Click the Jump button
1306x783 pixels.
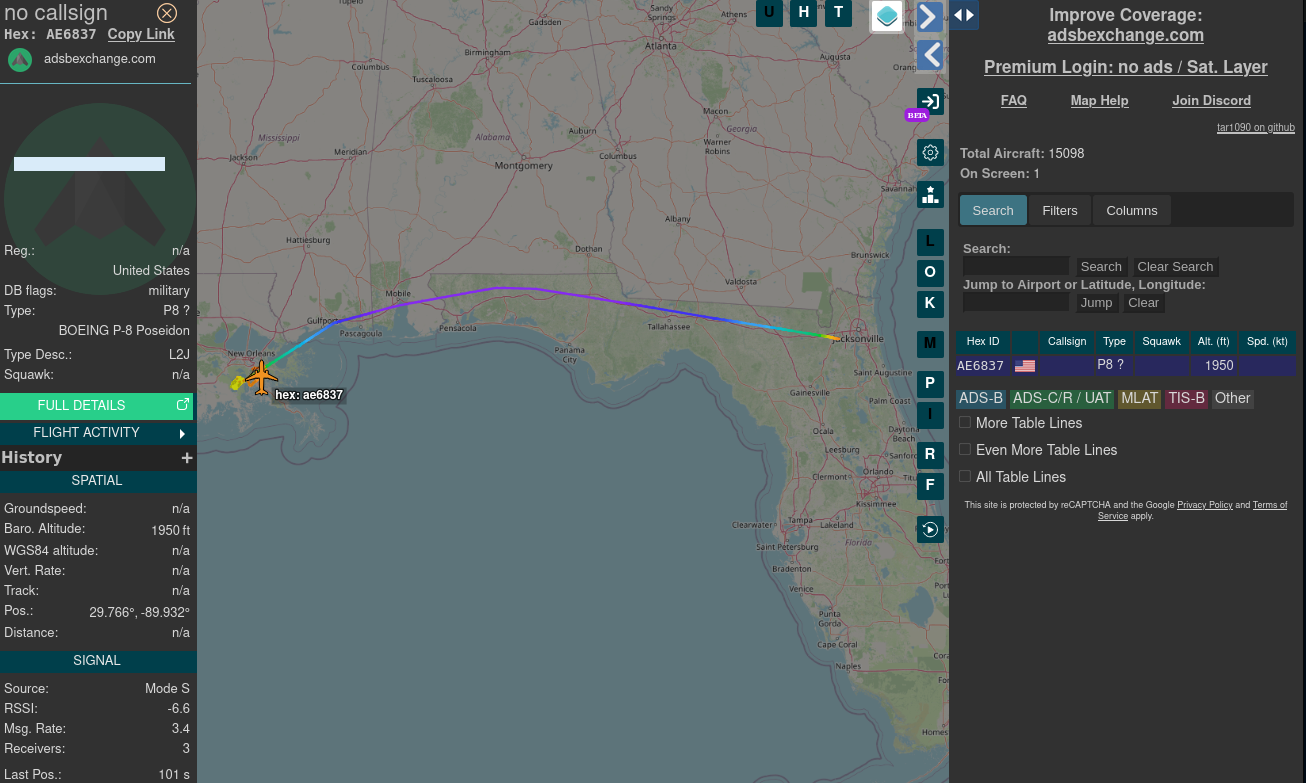coord(1096,303)
